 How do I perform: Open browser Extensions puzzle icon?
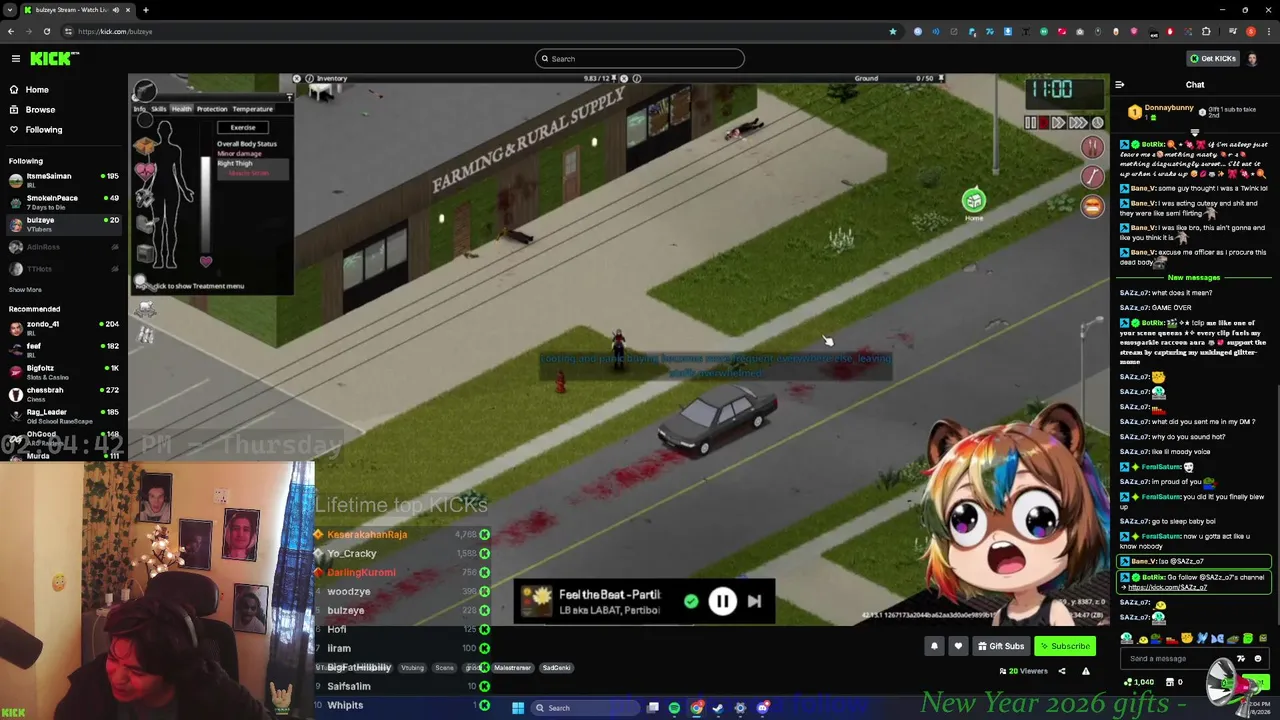point(1207,31)
